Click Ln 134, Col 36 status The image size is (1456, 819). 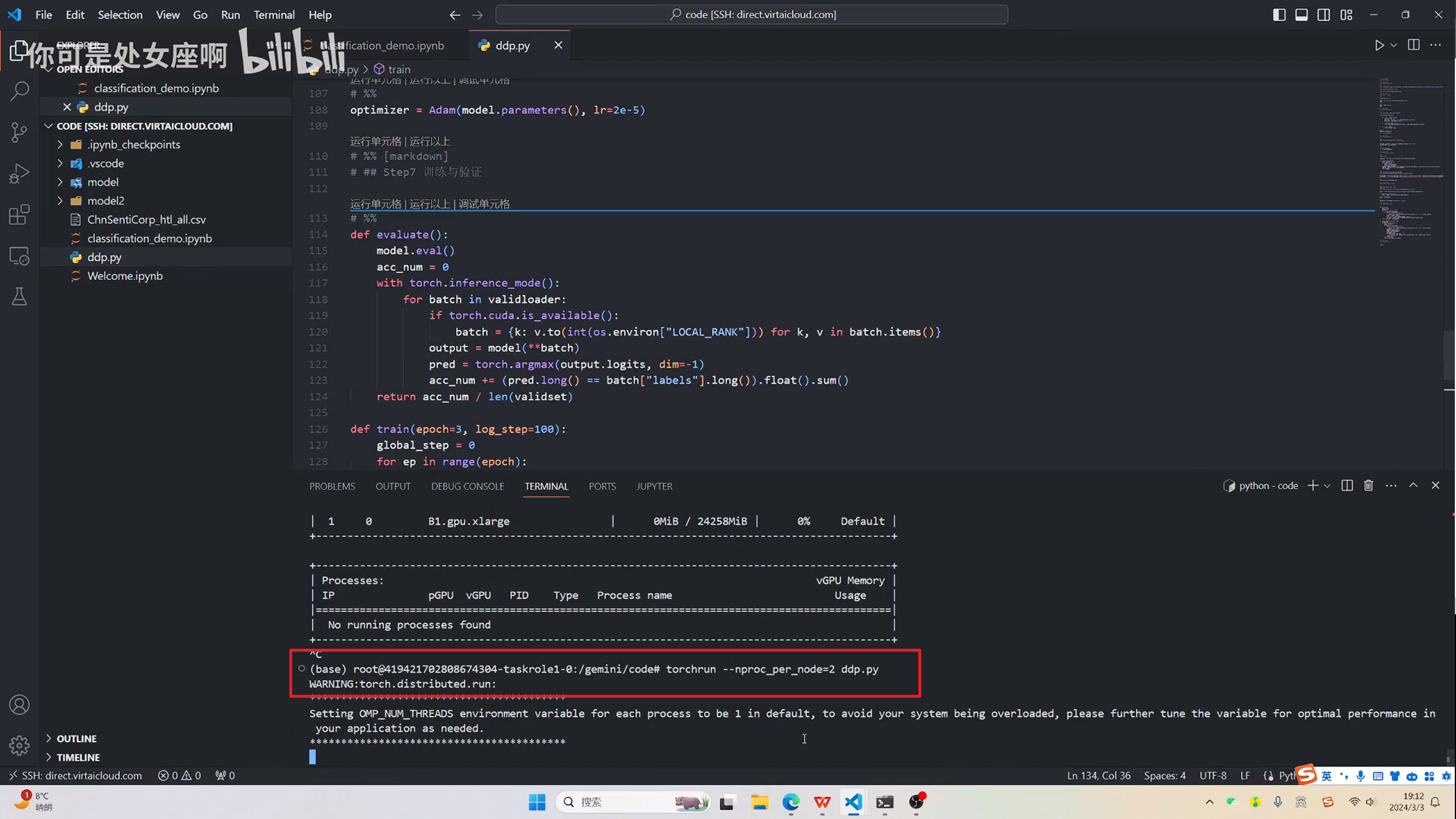click(x=1099, y=775)
